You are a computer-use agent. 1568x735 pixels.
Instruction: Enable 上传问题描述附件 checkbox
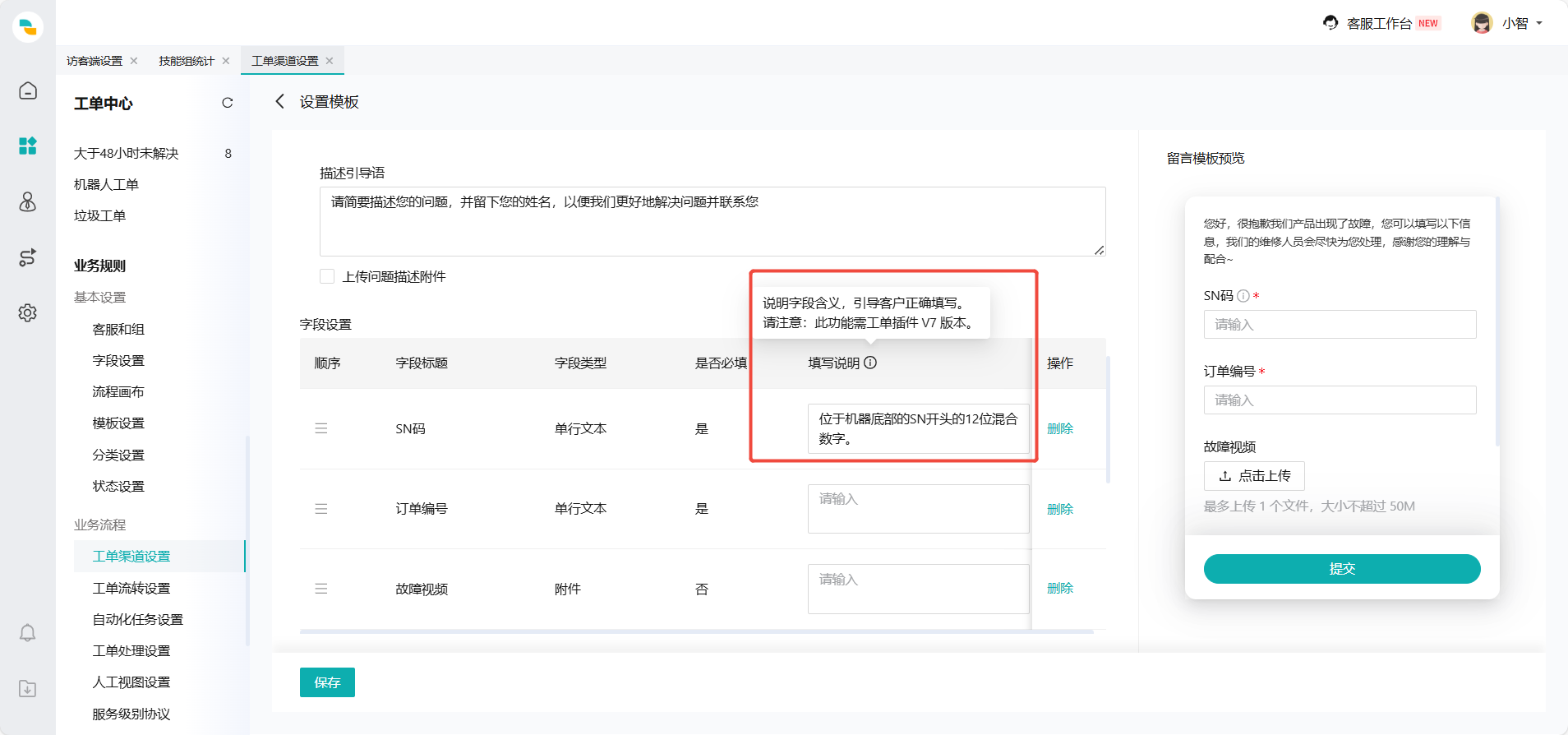click(327, 276)
